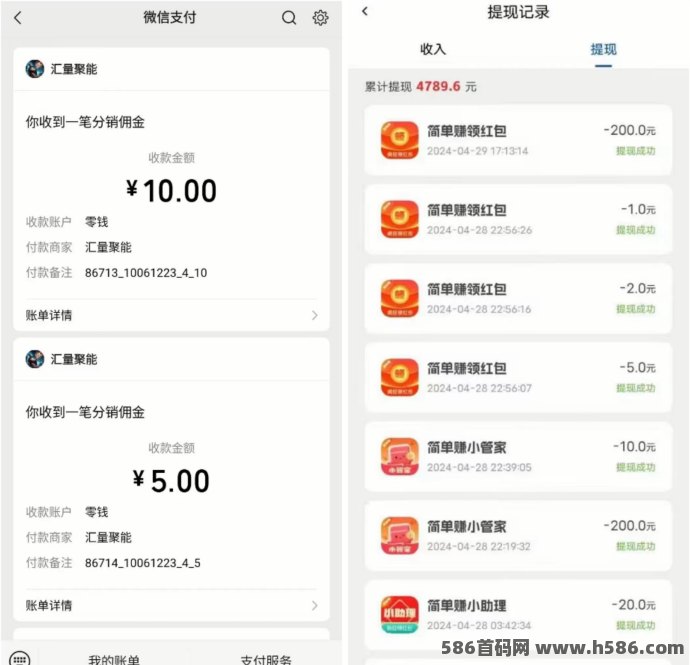The image size is (690, 665).
Task: Tap 汇量聚能 avatar on ¥5.00 card
Action: click(35, 359)
